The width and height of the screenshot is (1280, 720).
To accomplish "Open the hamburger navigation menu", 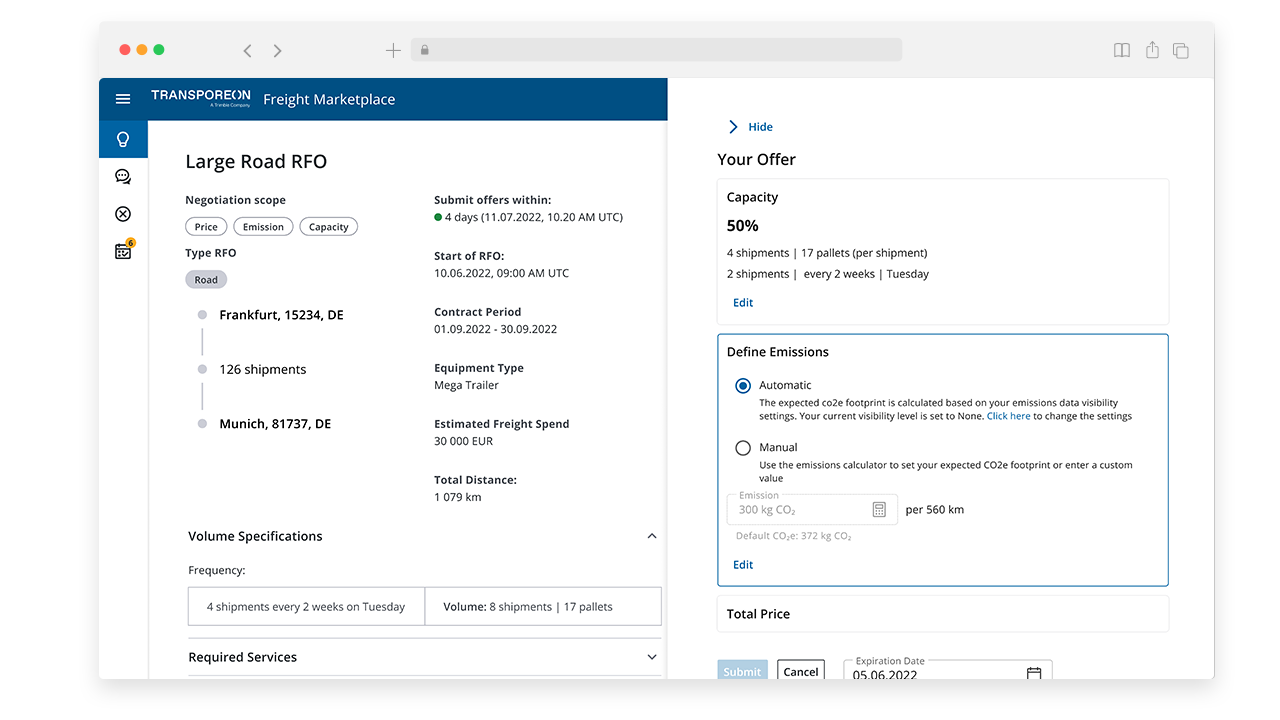I will 123,99.
